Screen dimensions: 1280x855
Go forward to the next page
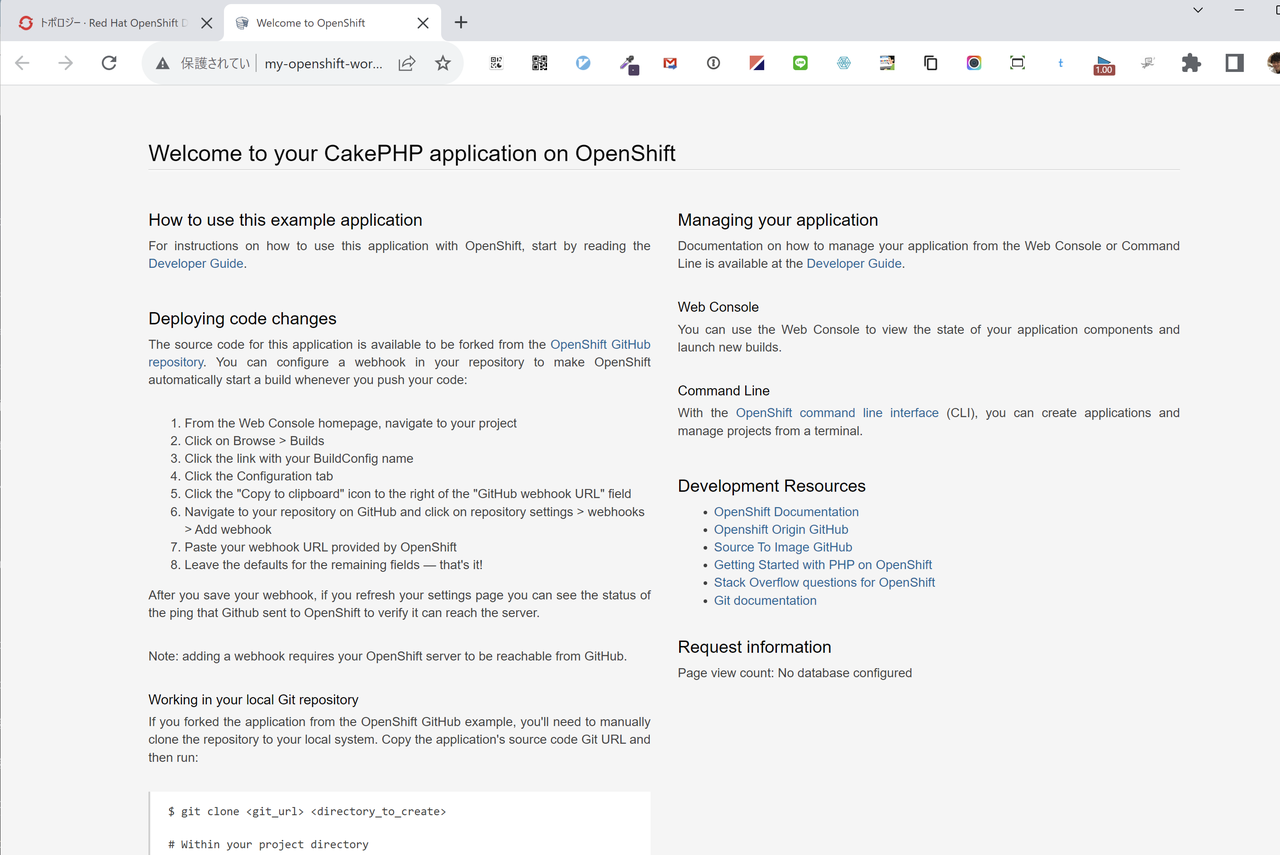[66, 63]
